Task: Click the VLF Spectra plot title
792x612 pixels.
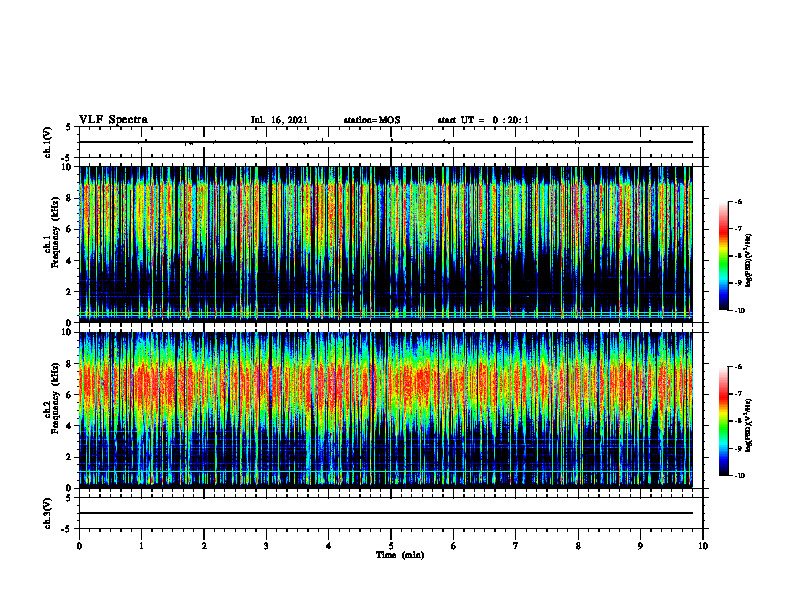Action: click(x=113, y=120)
